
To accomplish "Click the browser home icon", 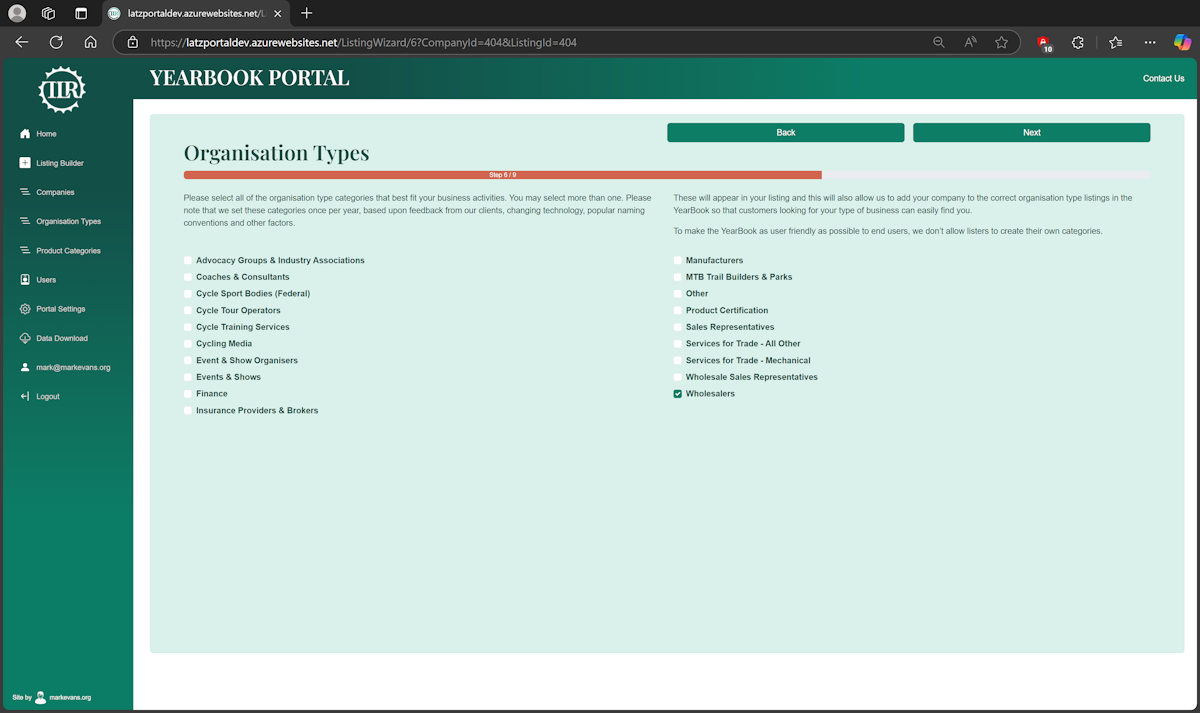I will (x=90, y=43).
